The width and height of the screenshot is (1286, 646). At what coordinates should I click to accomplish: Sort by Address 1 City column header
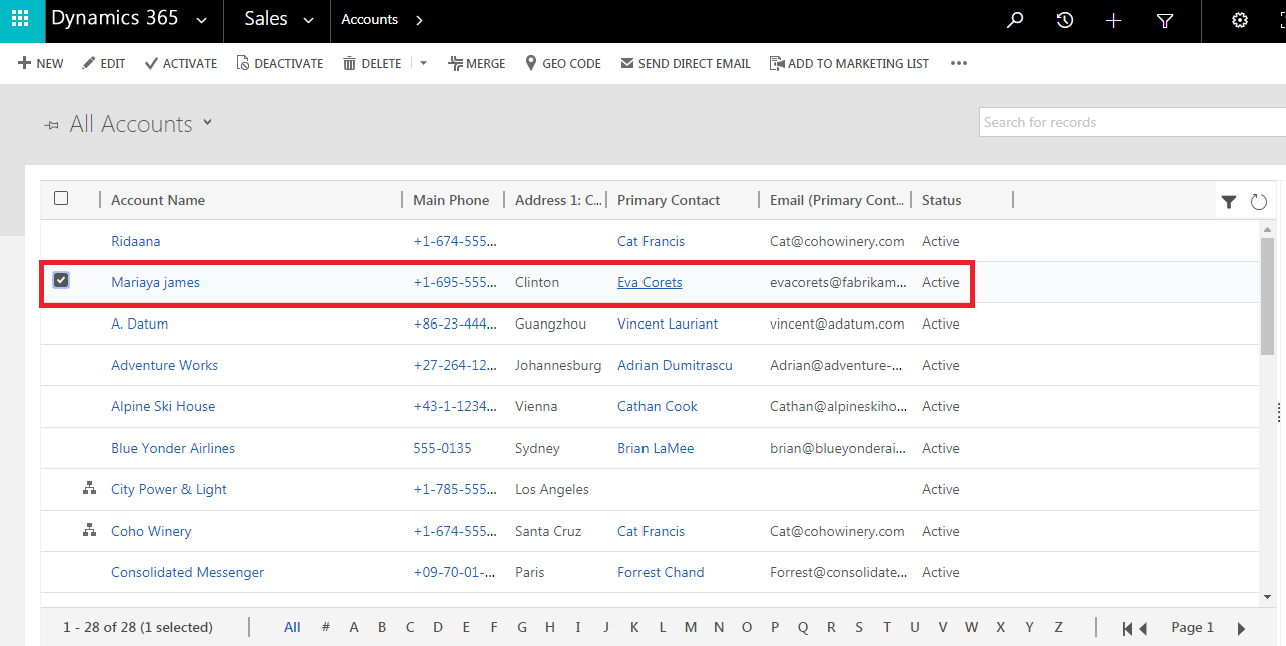(559, 200)
